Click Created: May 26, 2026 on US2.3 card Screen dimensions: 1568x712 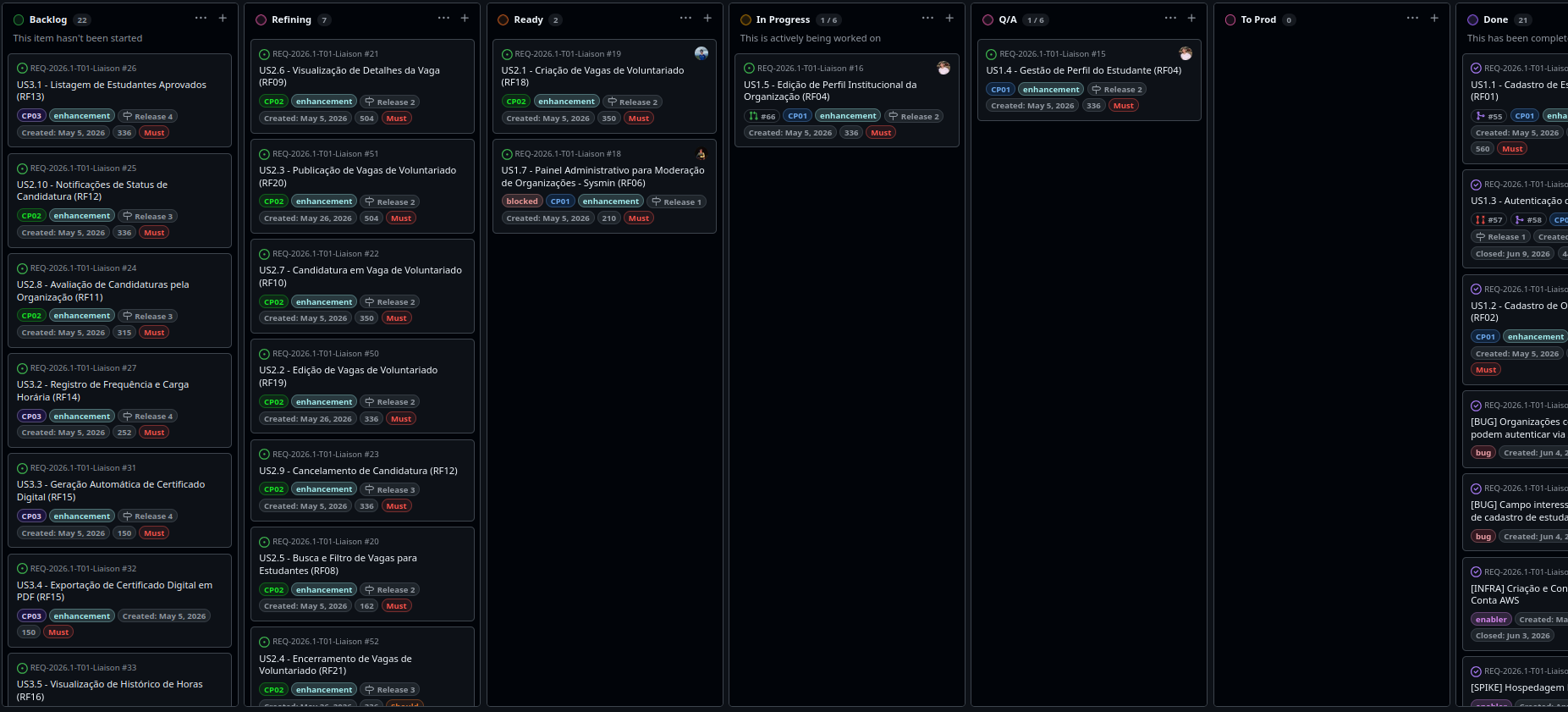(308, 218)
